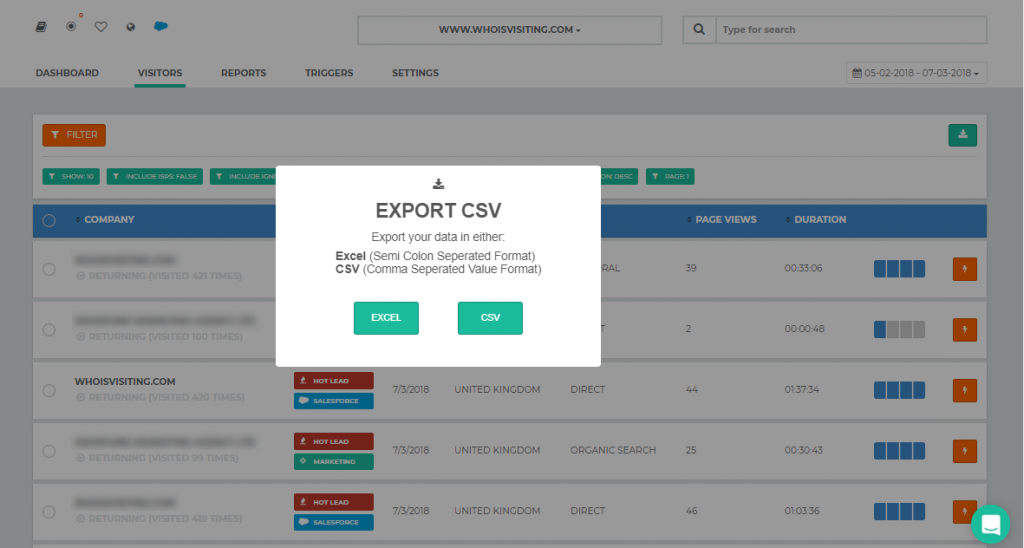Click the green download export icon
Viewport: 1024px width, 548px height.
click(962, 135)
